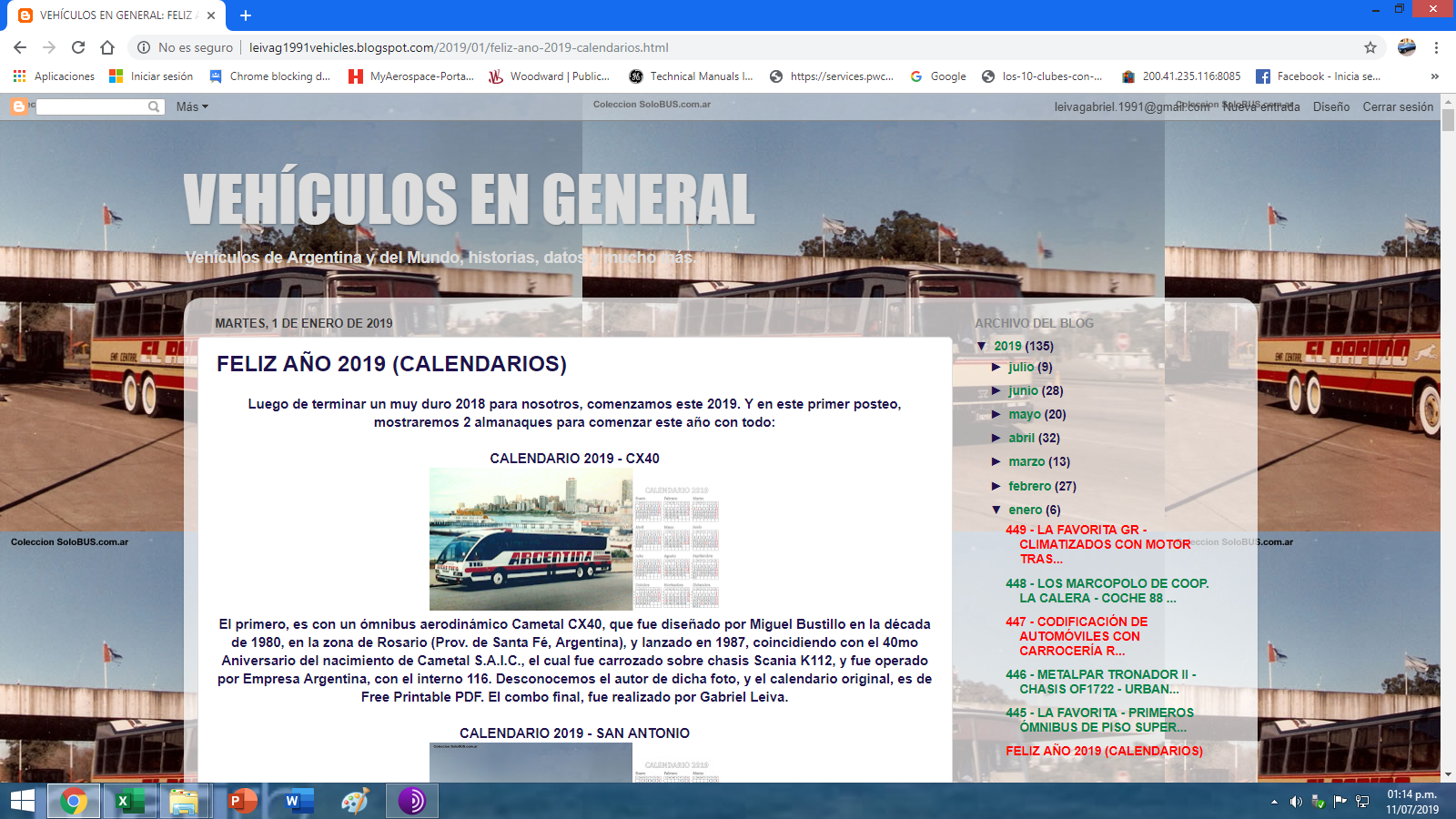Open the MyAerospace-Porta bookmark
The height and width of the screenshot is (819, 1456).
(411, 76)
